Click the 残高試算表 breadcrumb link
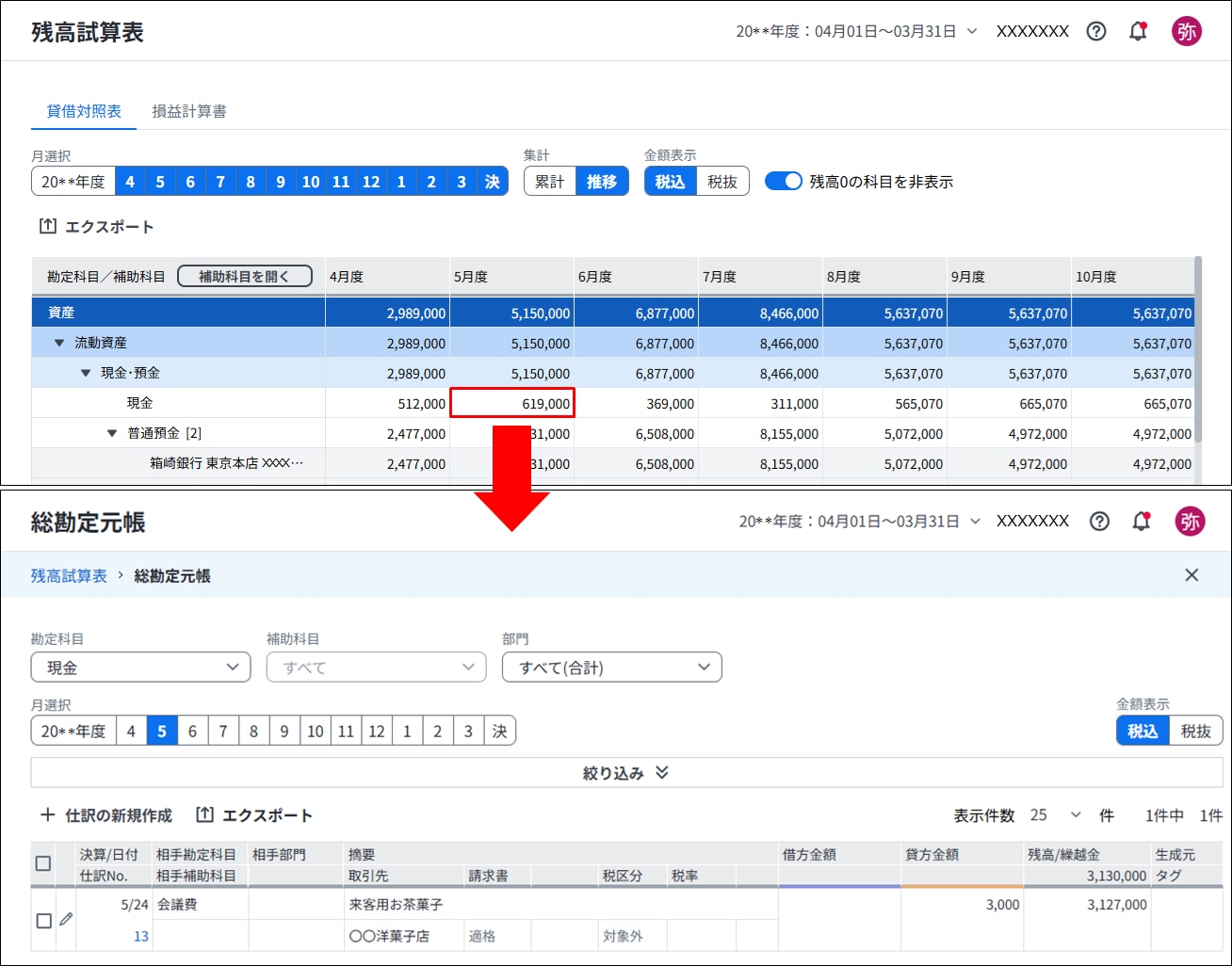 [69, 575]
